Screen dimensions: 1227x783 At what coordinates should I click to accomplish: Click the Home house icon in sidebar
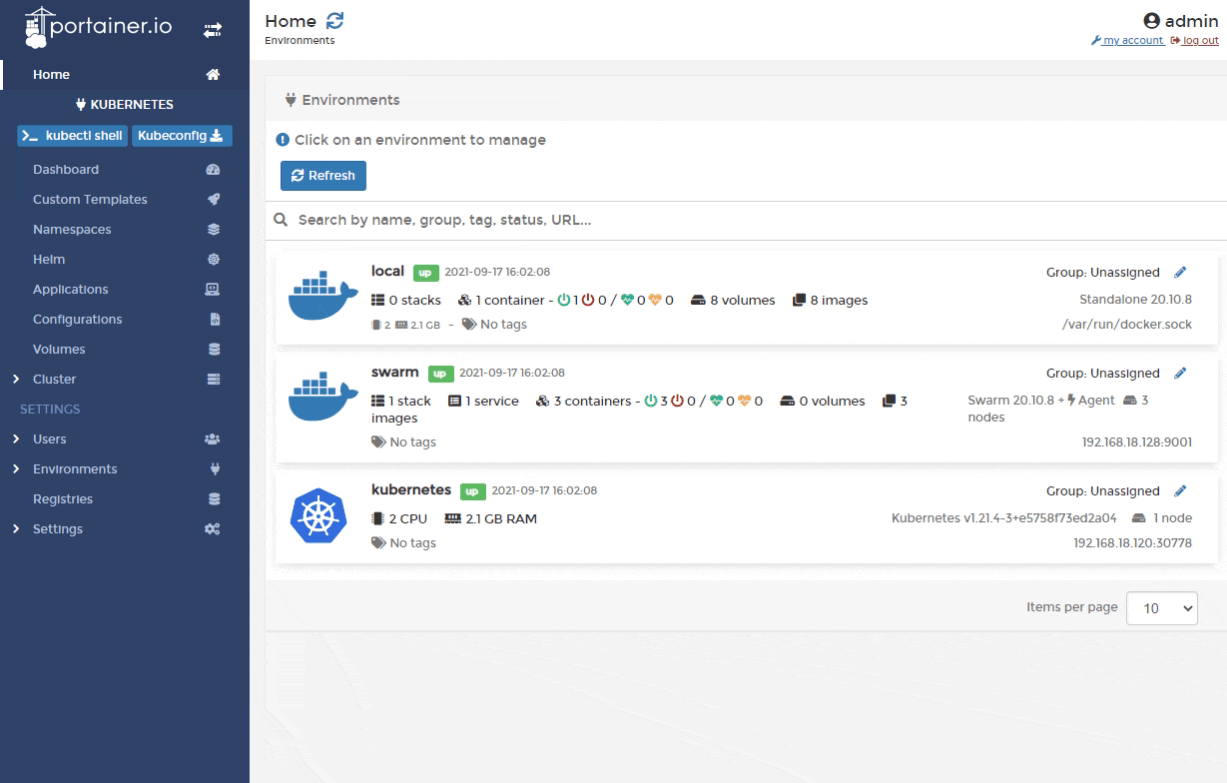[x=212, y=74]
